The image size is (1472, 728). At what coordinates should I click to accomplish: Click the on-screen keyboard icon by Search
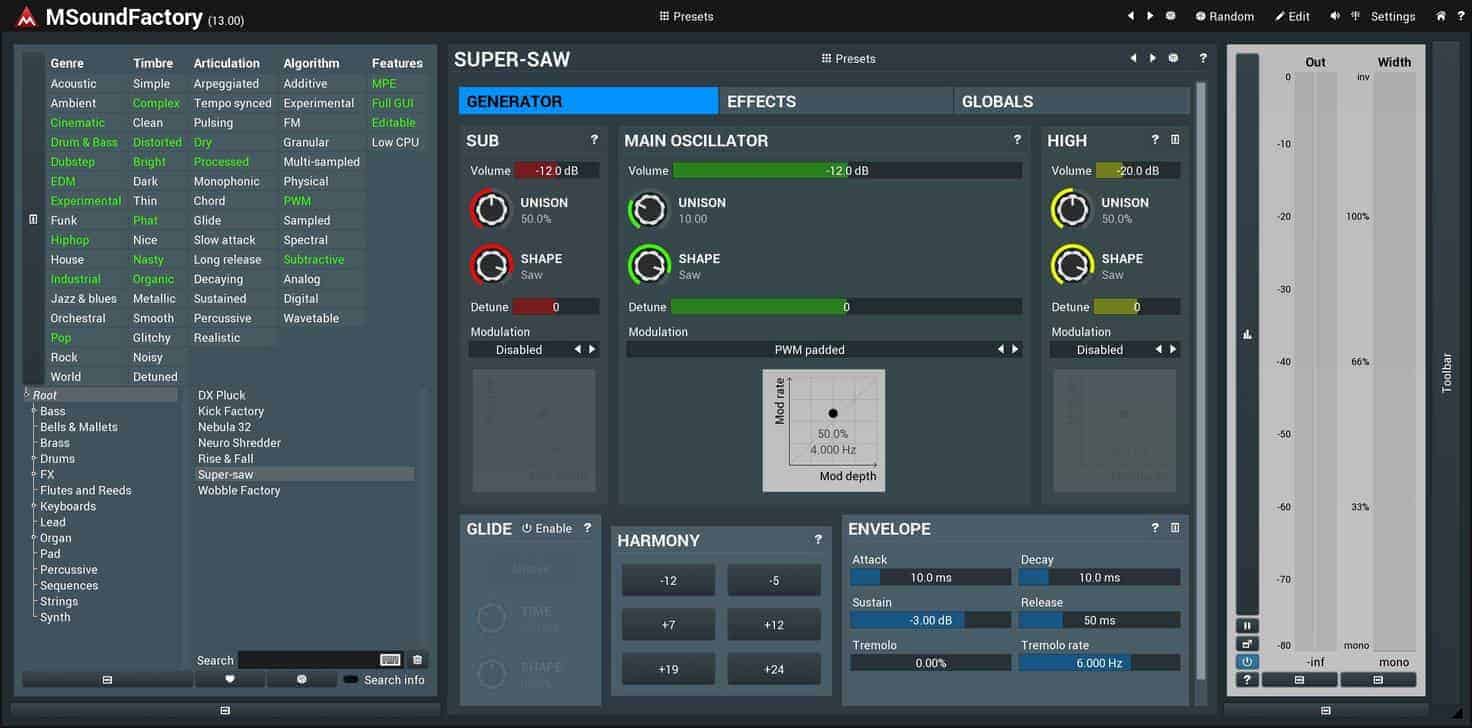click(x=391, y=660)
